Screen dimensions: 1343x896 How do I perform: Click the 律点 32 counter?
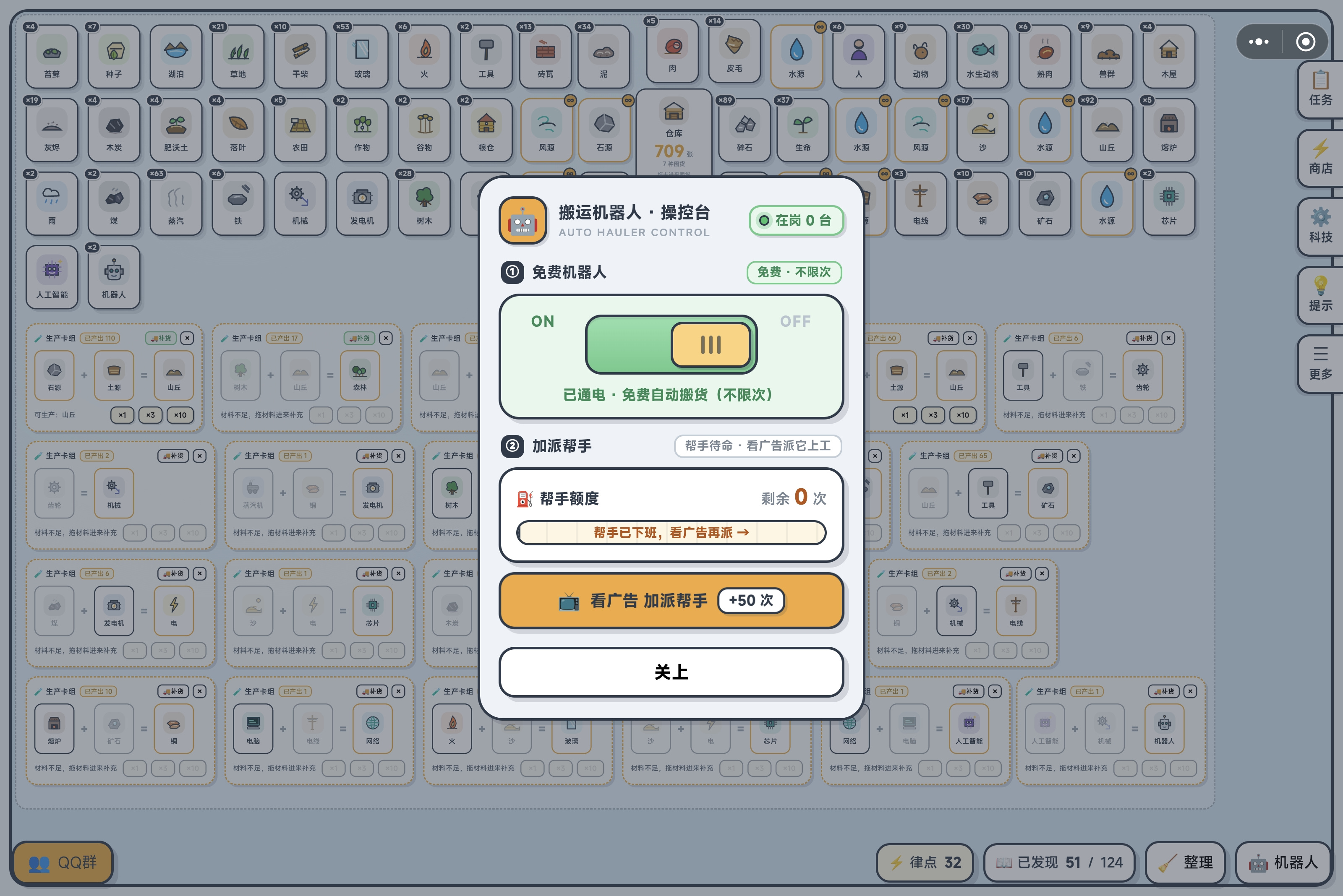click(x=925, y=862)
